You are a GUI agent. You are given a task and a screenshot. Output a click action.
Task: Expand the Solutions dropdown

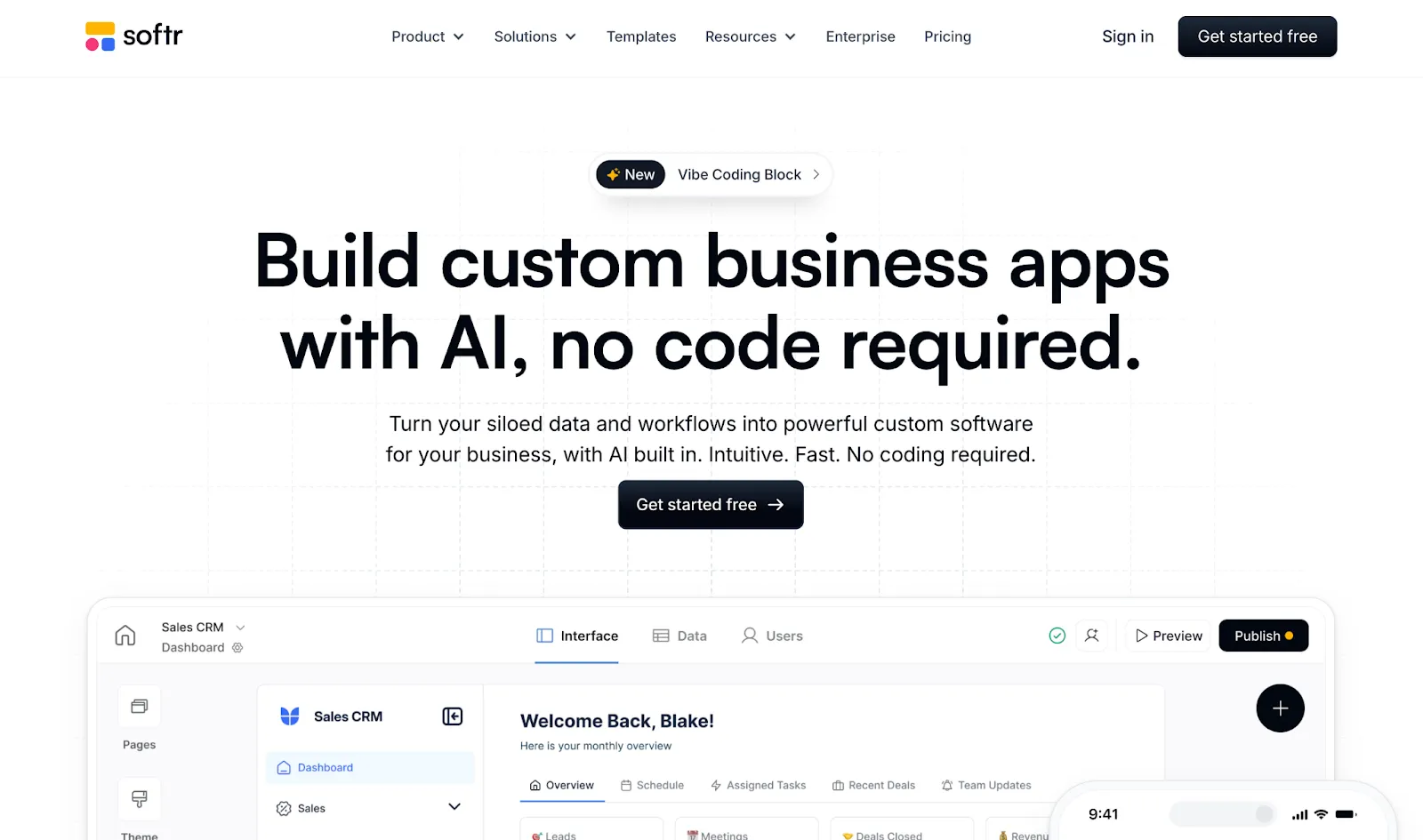click(x=535, y=36)
